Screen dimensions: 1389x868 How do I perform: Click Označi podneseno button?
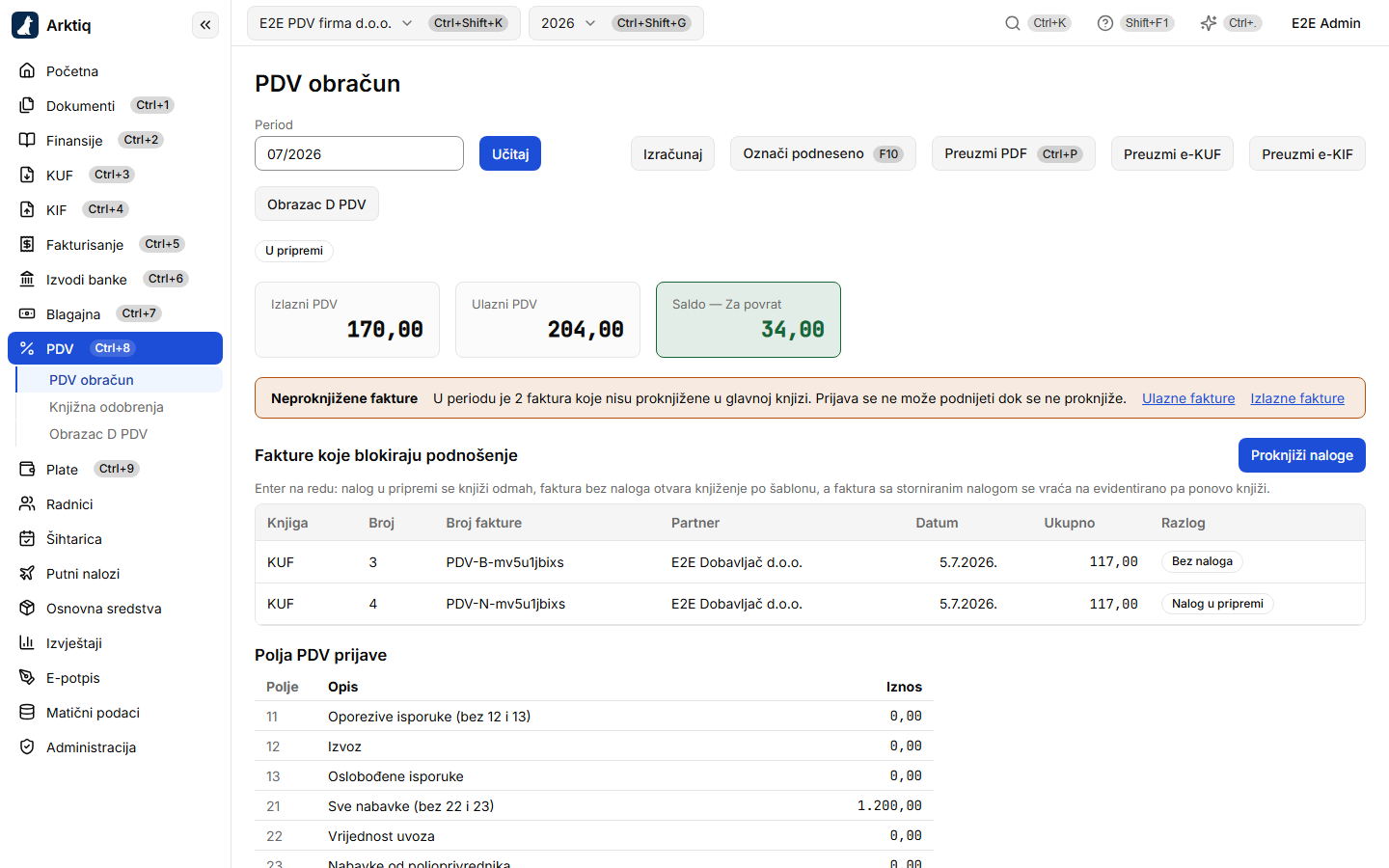pos(823,154)
